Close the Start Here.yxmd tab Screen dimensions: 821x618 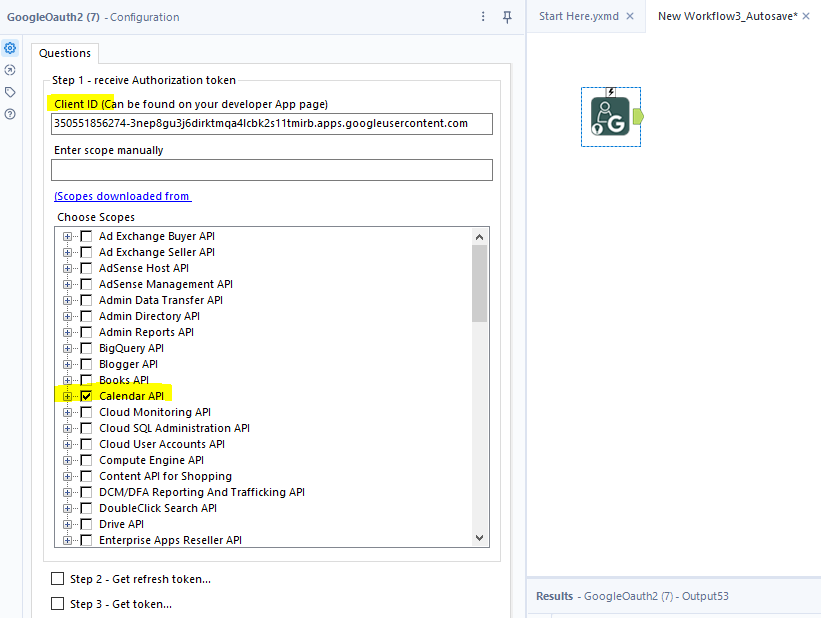point(630,16)
